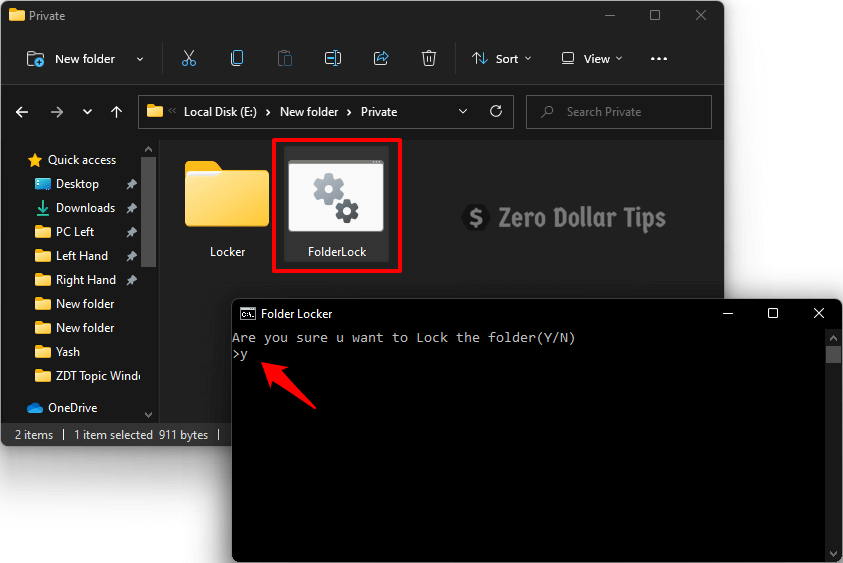Open the View layout menu
This screenshot has height=563, width=843.
coord(592,59)
